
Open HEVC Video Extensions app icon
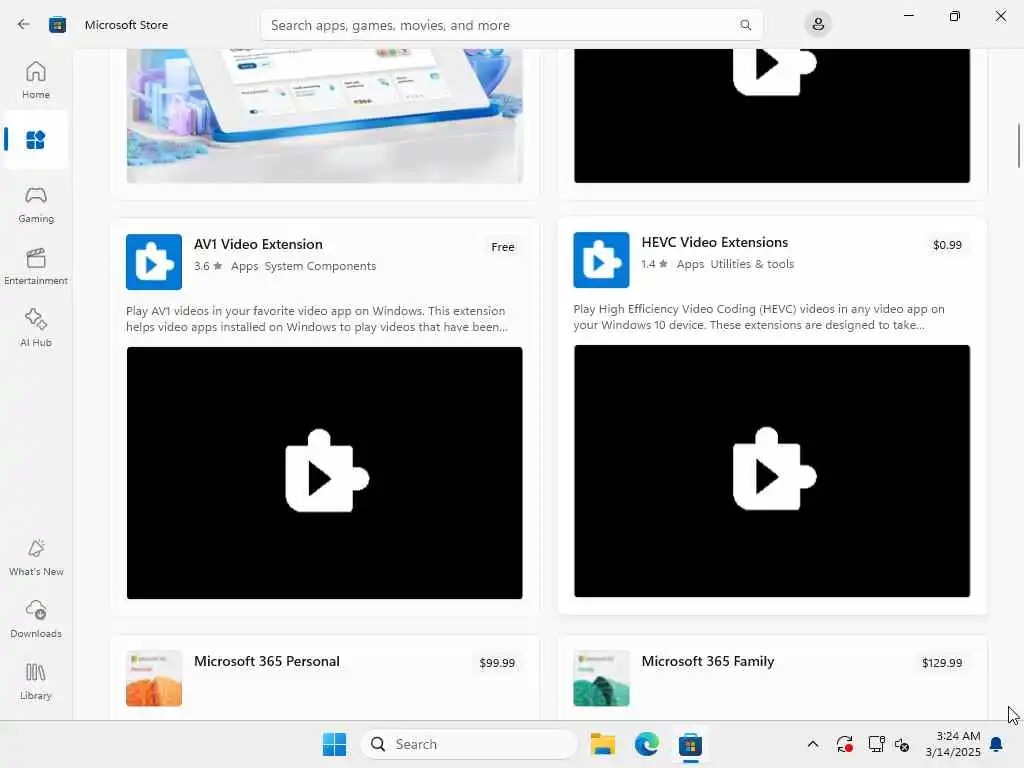click(x=601, y=260)
